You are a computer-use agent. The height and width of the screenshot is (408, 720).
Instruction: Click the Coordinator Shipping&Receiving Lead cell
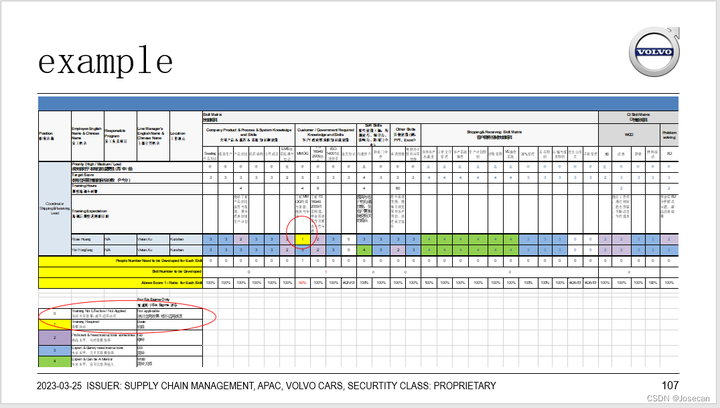(x=55, y=208)
